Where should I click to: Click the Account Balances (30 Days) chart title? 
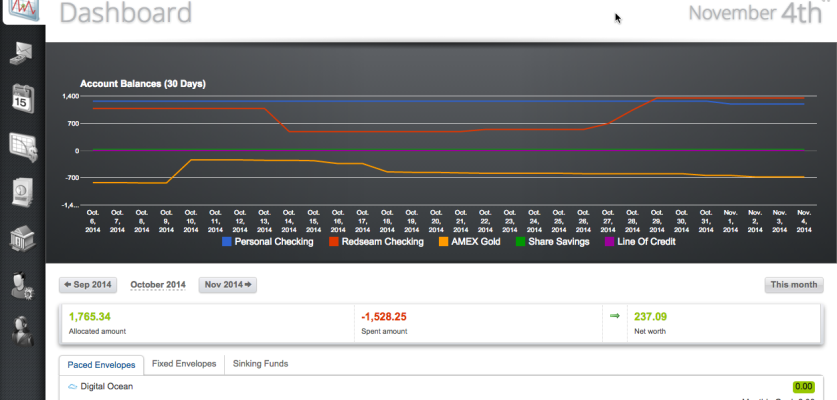point(143,84)
